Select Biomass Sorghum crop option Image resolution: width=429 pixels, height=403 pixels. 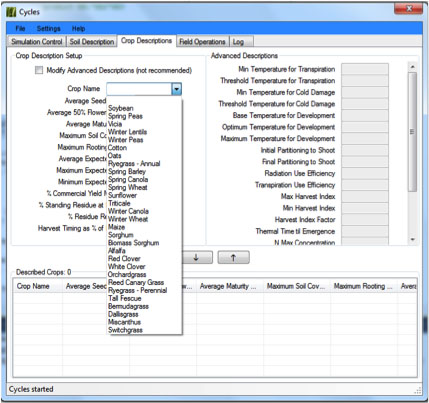[134, 243]
